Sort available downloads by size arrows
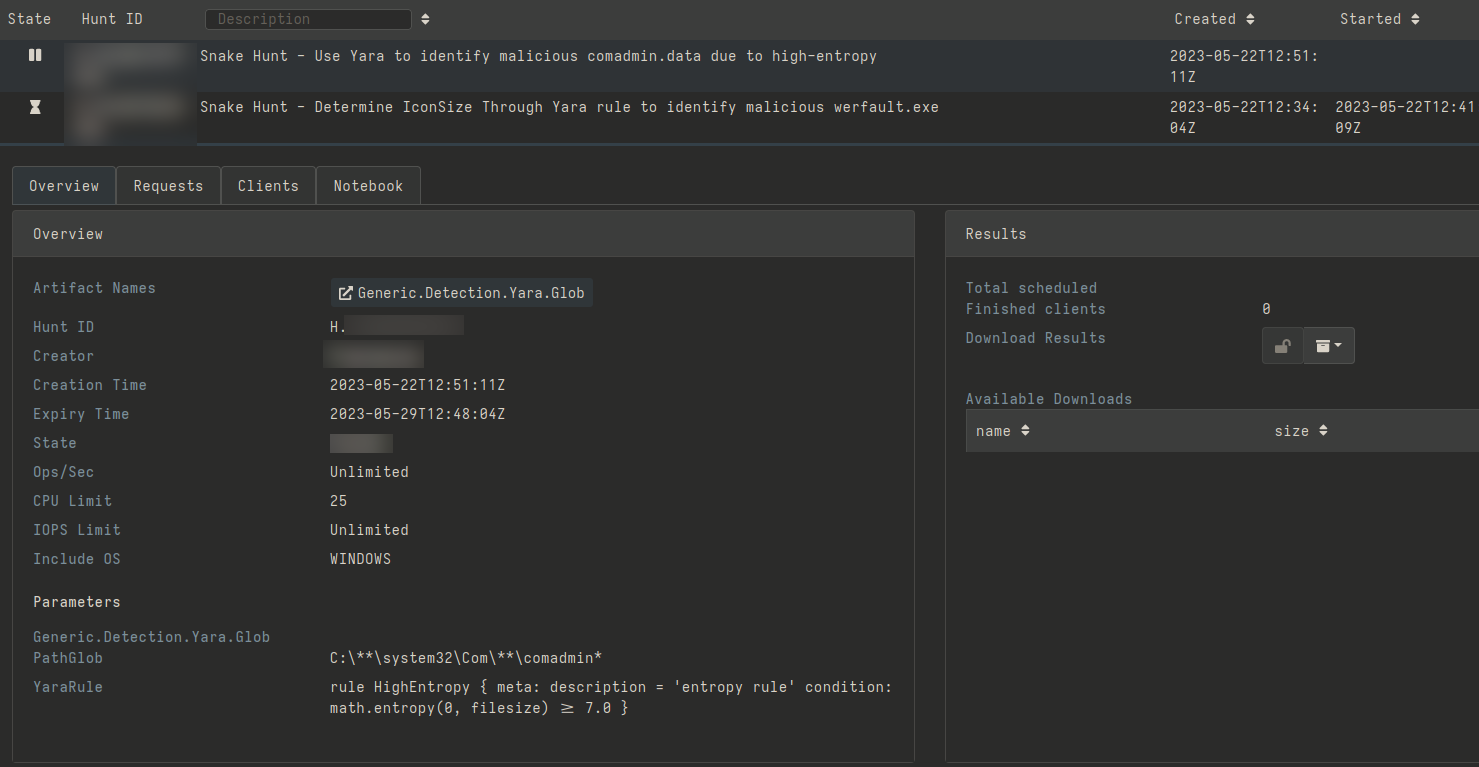Viewport: 1479px width, 767px height. pos(1323,431)
